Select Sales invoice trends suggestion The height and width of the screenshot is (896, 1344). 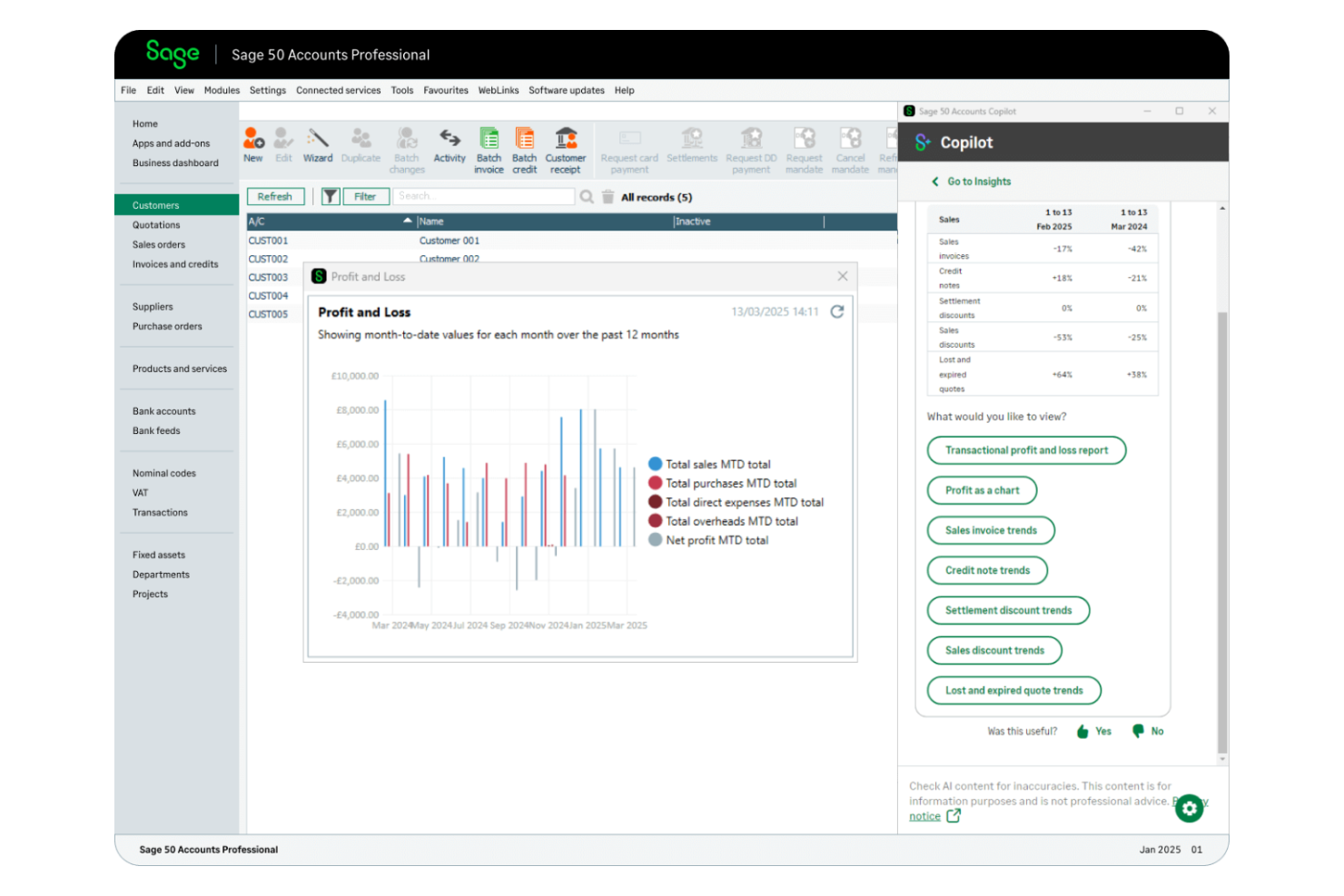click(x=991, y=530)
